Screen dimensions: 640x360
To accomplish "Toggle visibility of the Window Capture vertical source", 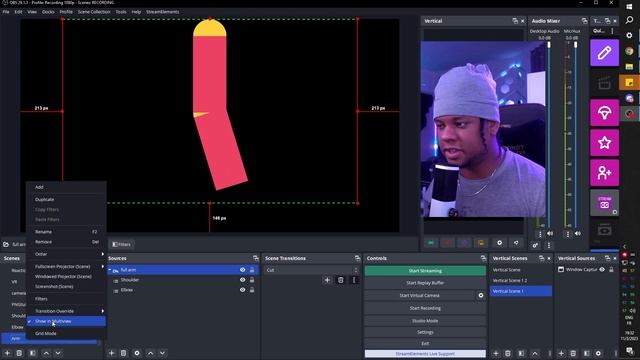I will click(x=602, y=269).
